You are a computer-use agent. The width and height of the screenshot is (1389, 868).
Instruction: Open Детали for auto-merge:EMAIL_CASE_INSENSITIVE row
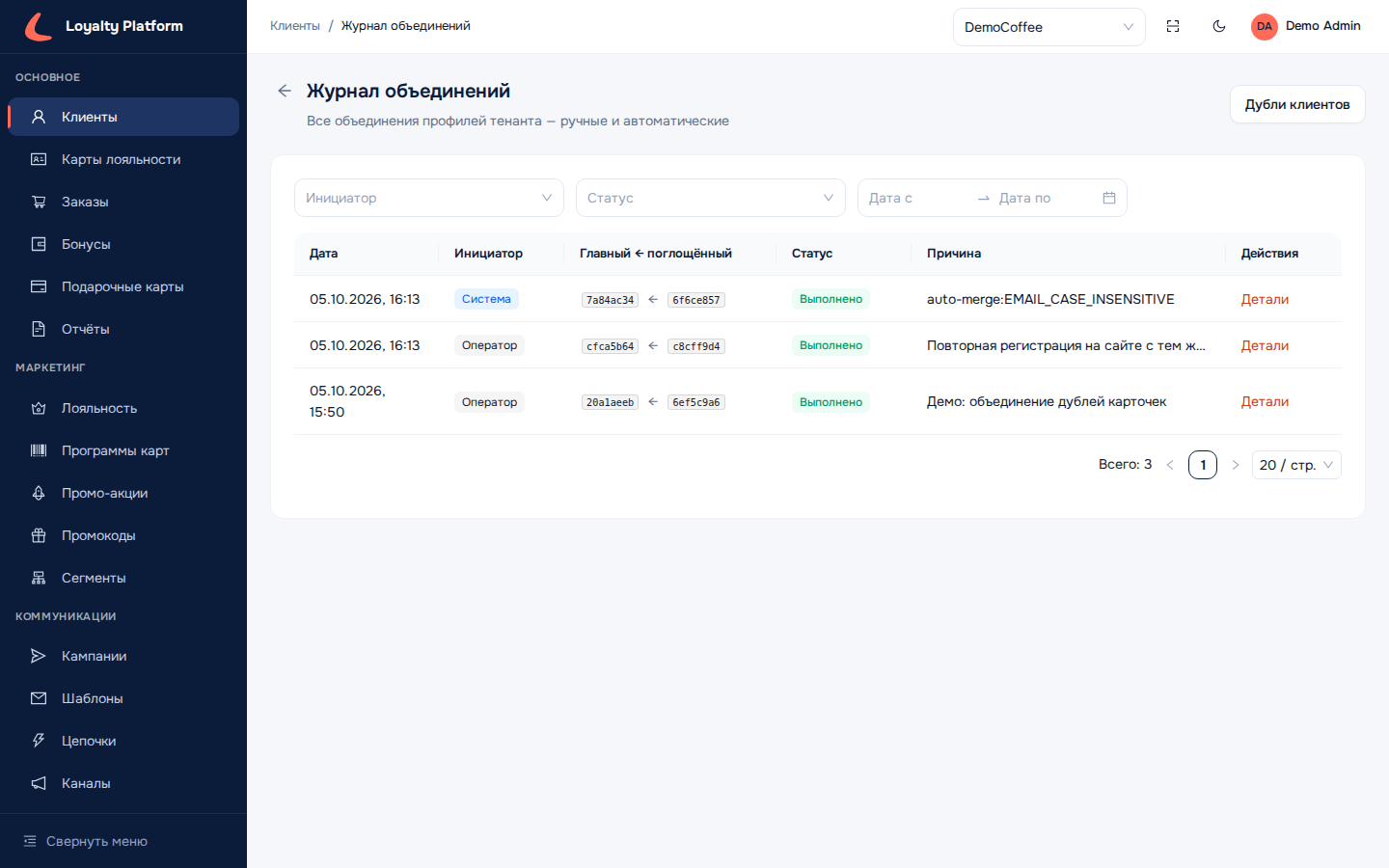[1265, 299]
